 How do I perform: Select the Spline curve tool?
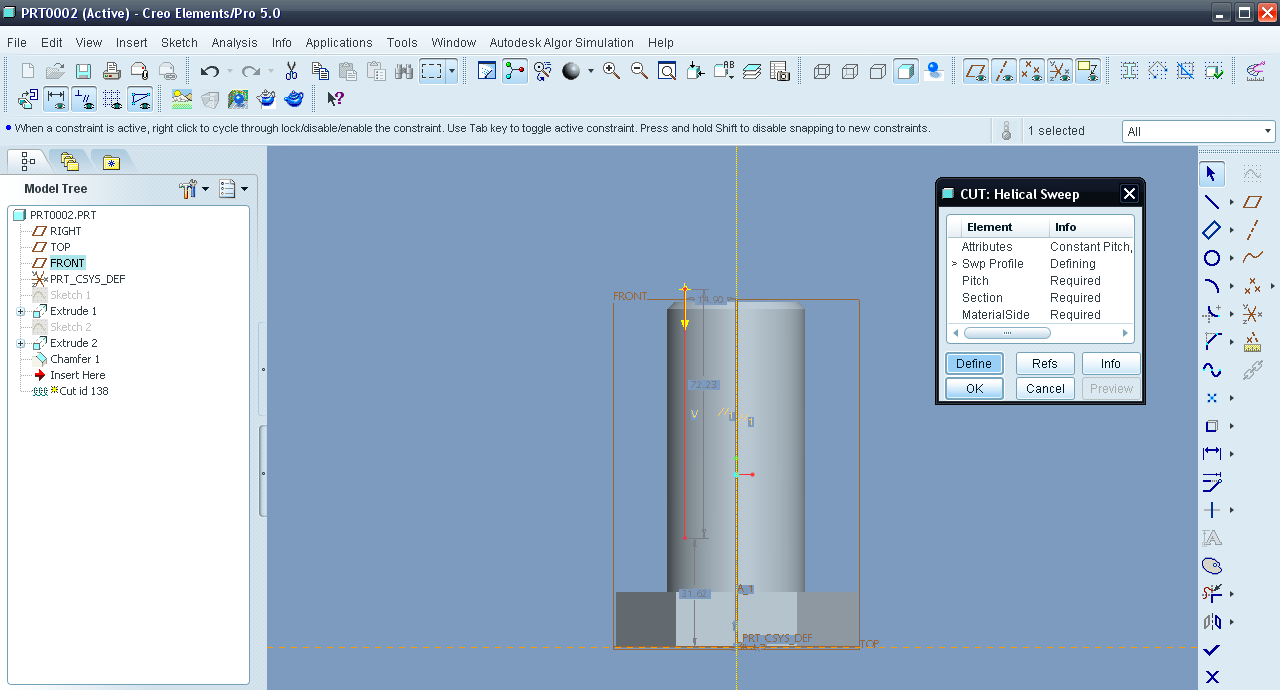point(1211,370)
